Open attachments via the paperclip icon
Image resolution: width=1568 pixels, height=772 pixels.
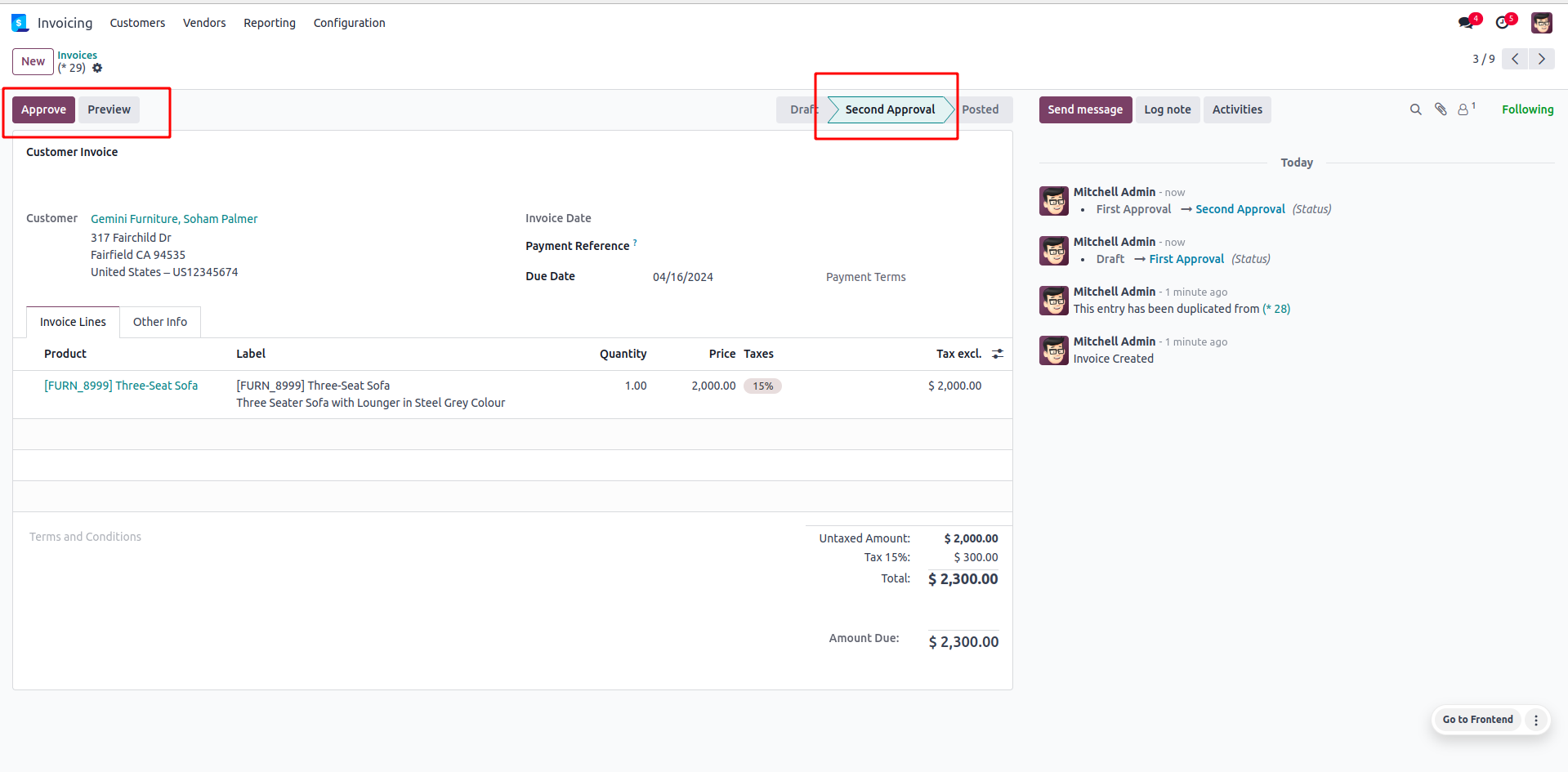tap(1441, 109)
